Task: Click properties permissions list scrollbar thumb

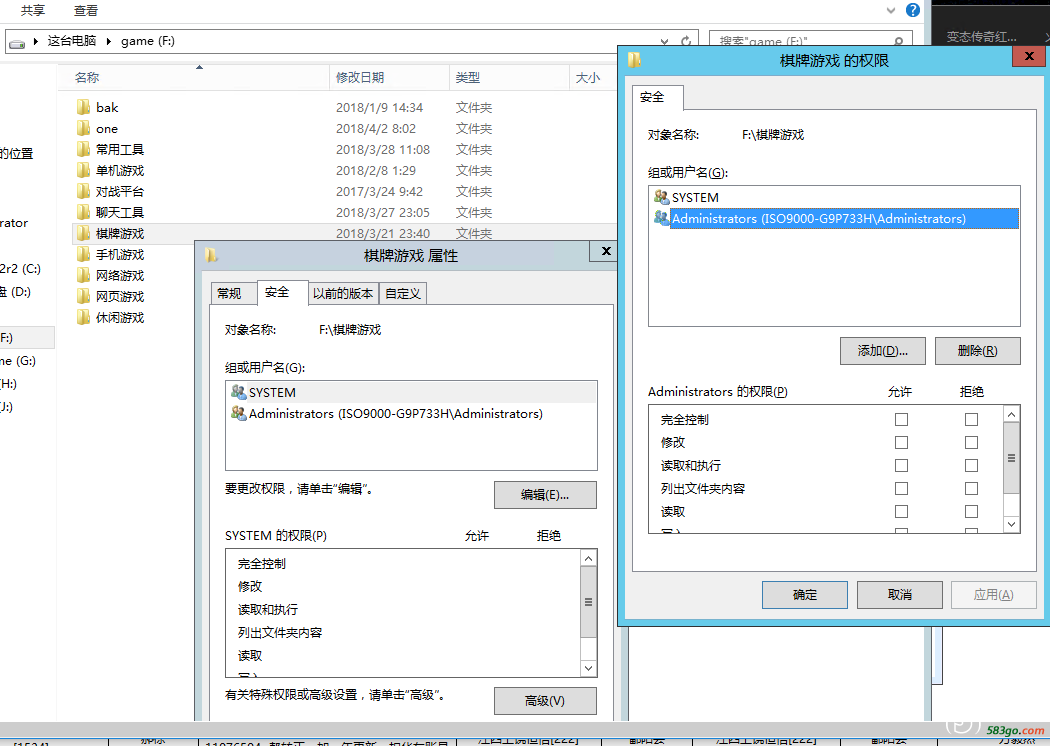Action: point(588,602)
